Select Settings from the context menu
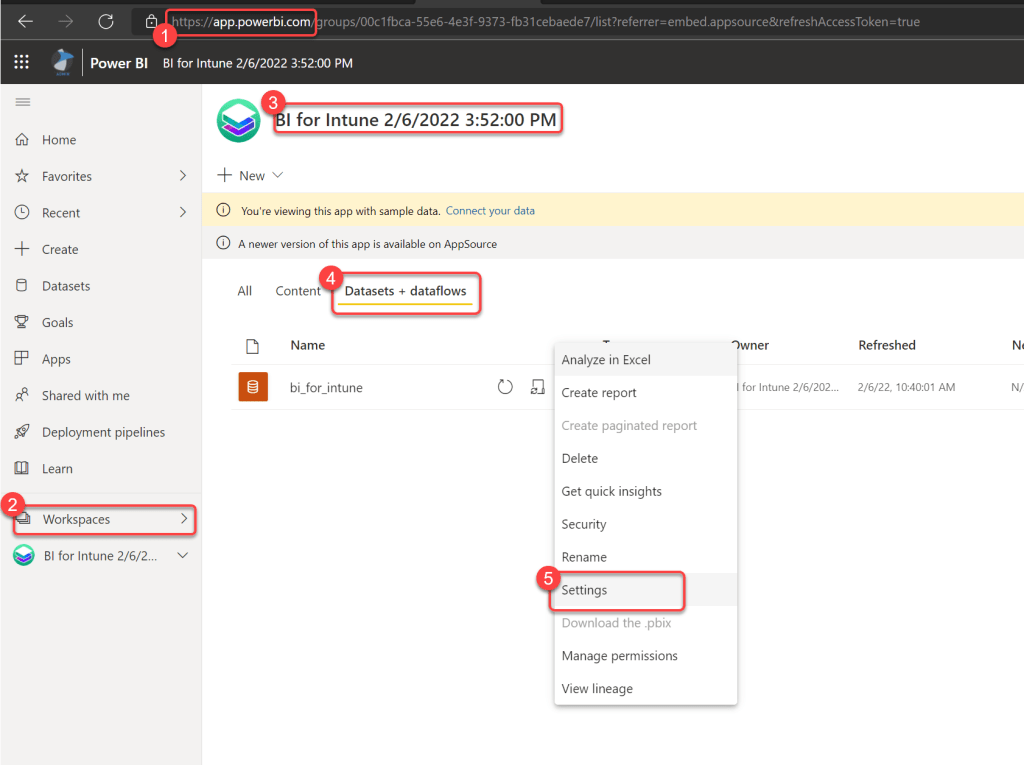The image size is (1024, 765). [584, 590]
